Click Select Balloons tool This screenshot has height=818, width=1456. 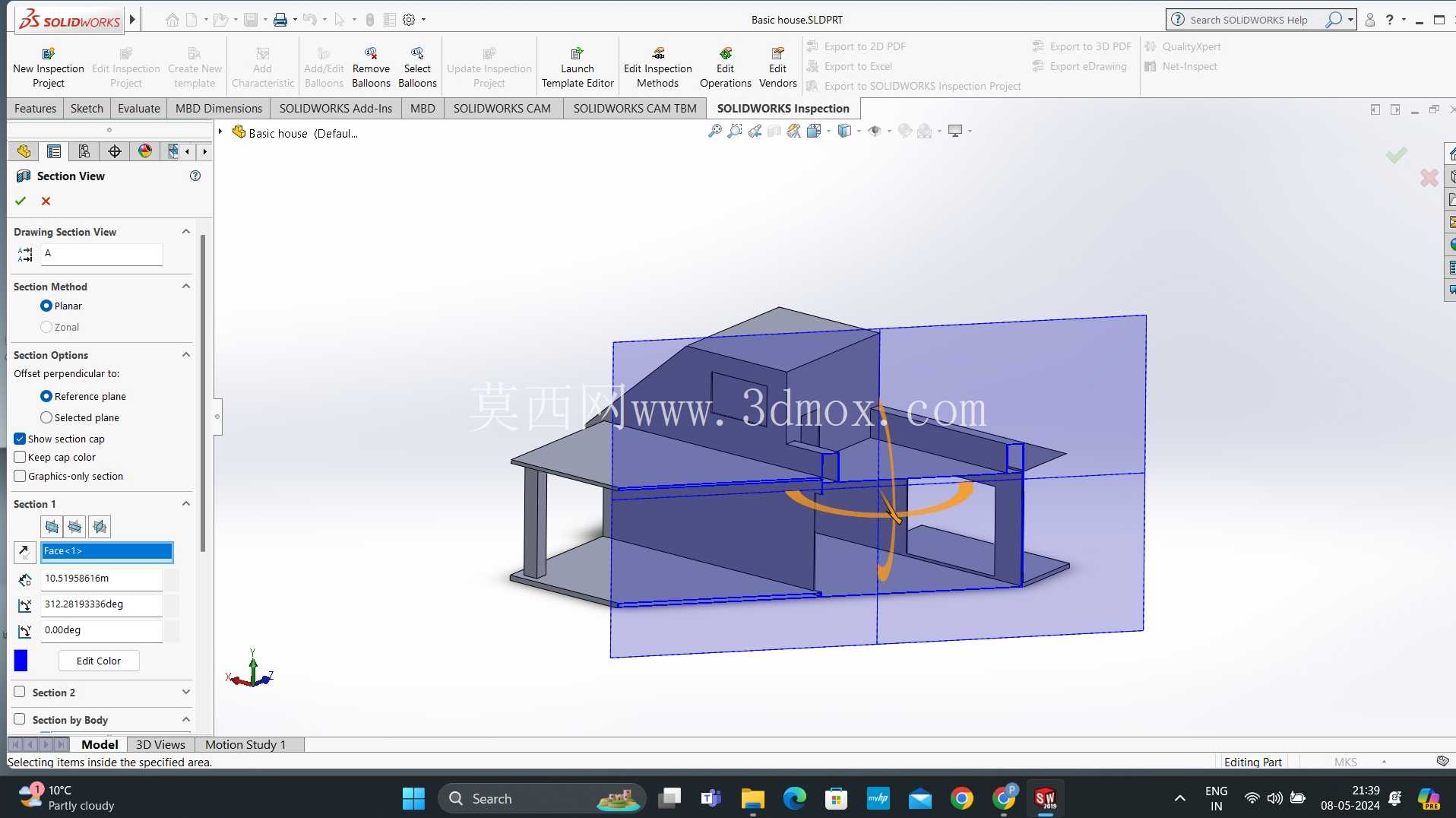[417, 68]
